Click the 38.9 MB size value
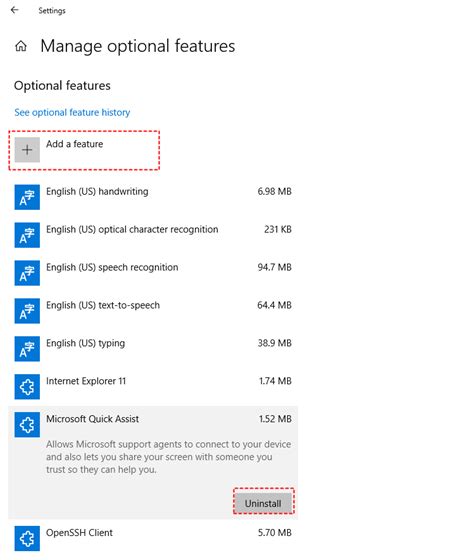Viewport: 474px width, 560px height. pyautogui.click(x=275, y=343)
